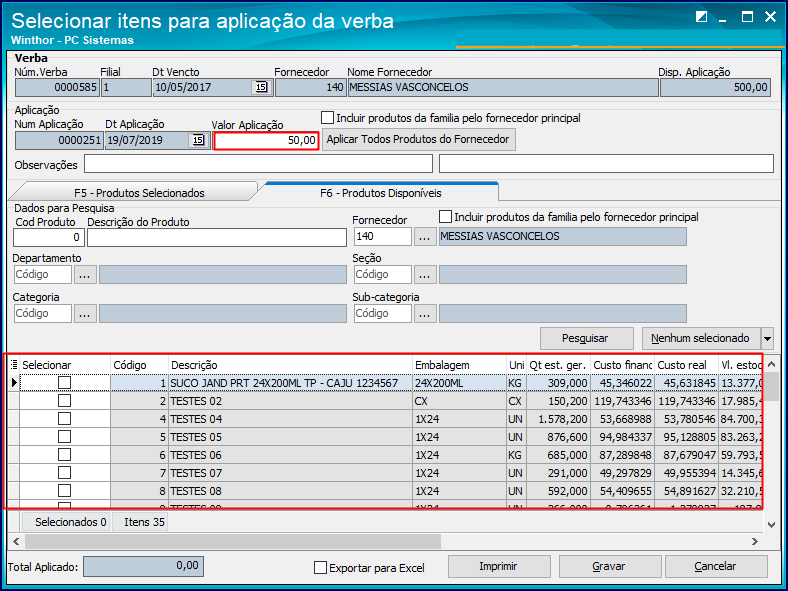This screenshot has height=591, width=788.
Task: Click the row indicator arrow of the SUCO JAND row
Action: [x=14, y=383]
